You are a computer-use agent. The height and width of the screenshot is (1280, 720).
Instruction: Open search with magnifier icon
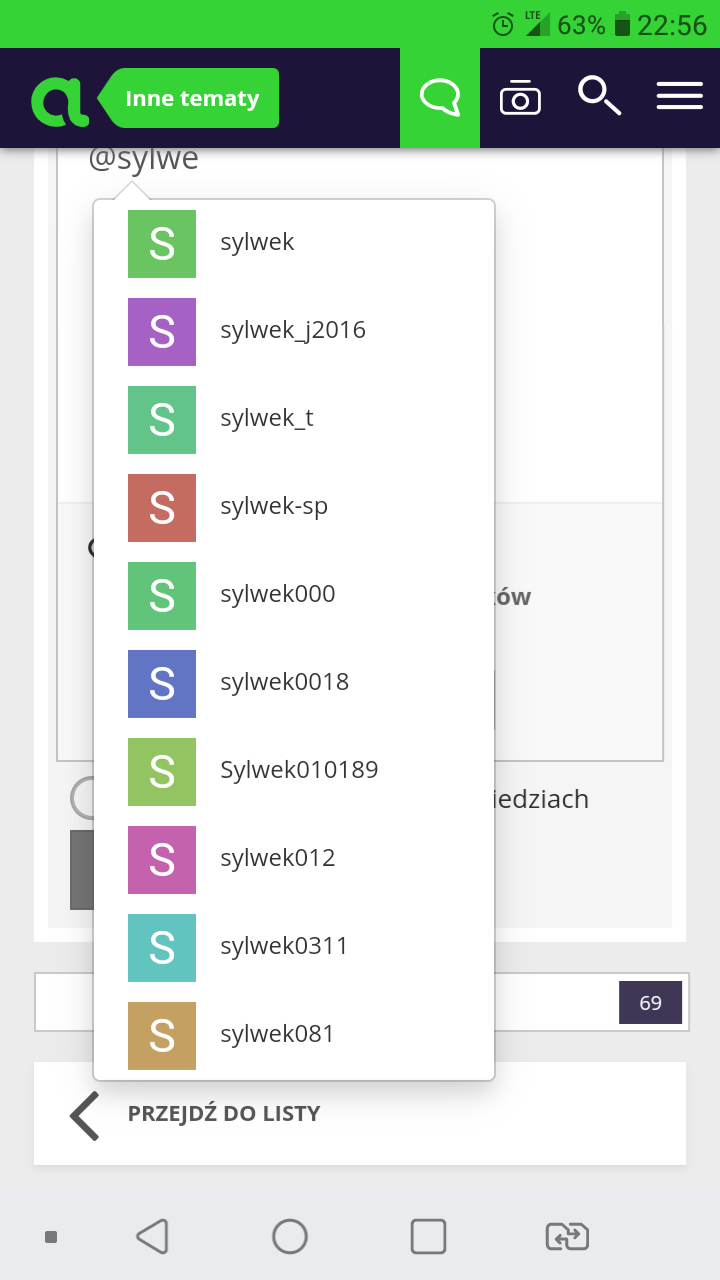[x=599, y=97]
